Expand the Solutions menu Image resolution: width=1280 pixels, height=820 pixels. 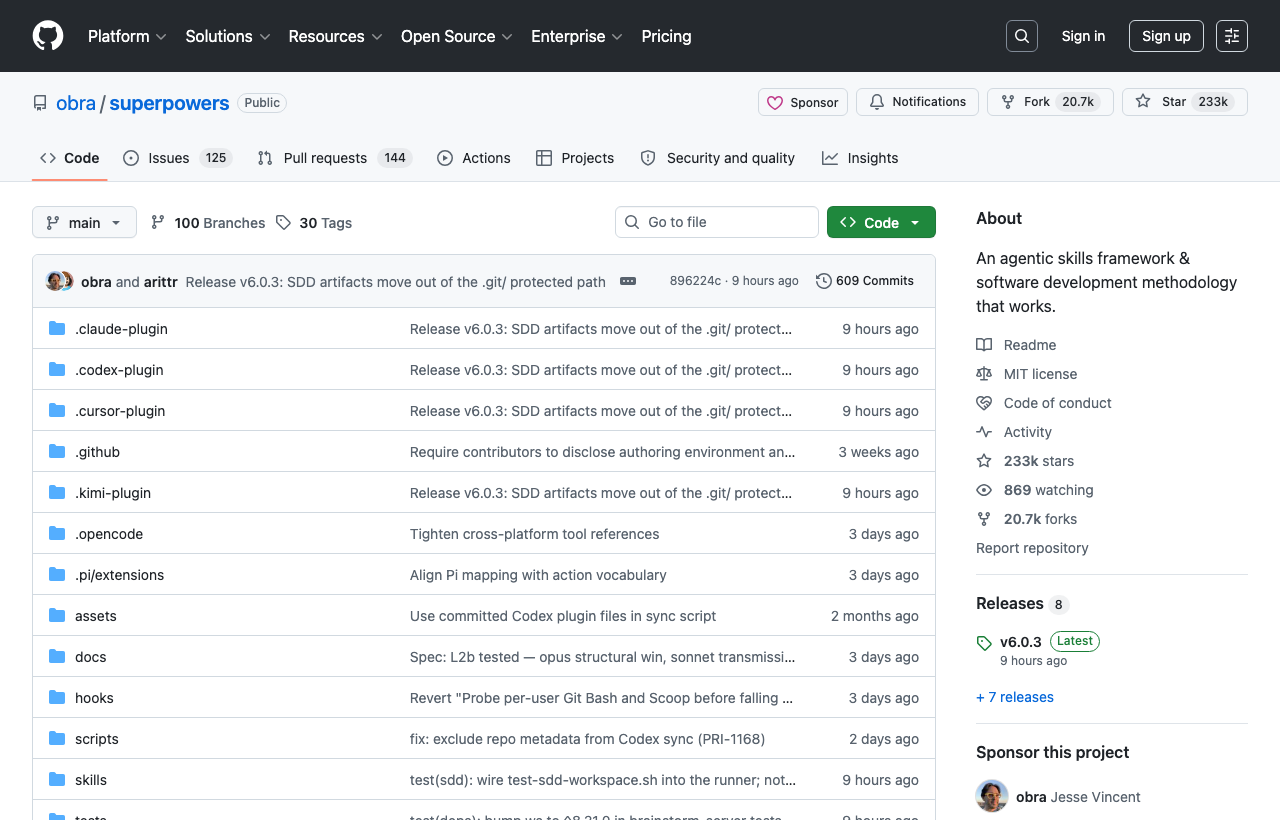click(x=228, y=36)
